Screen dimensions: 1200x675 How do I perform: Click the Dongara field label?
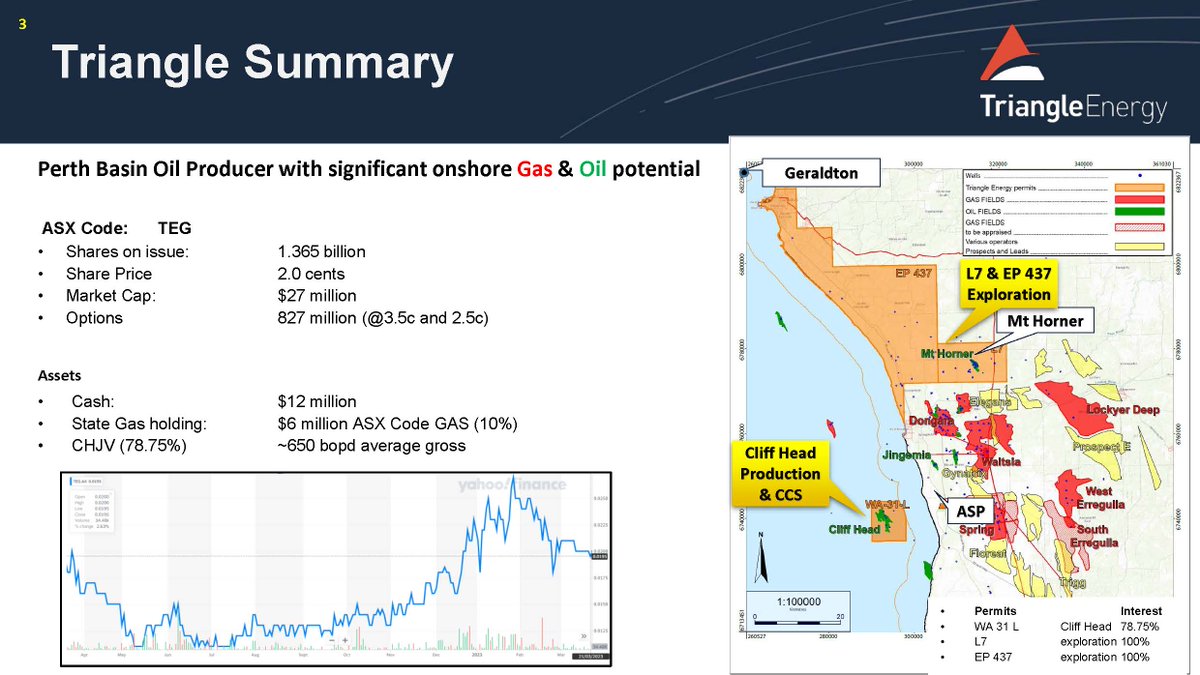click(929, 421)
